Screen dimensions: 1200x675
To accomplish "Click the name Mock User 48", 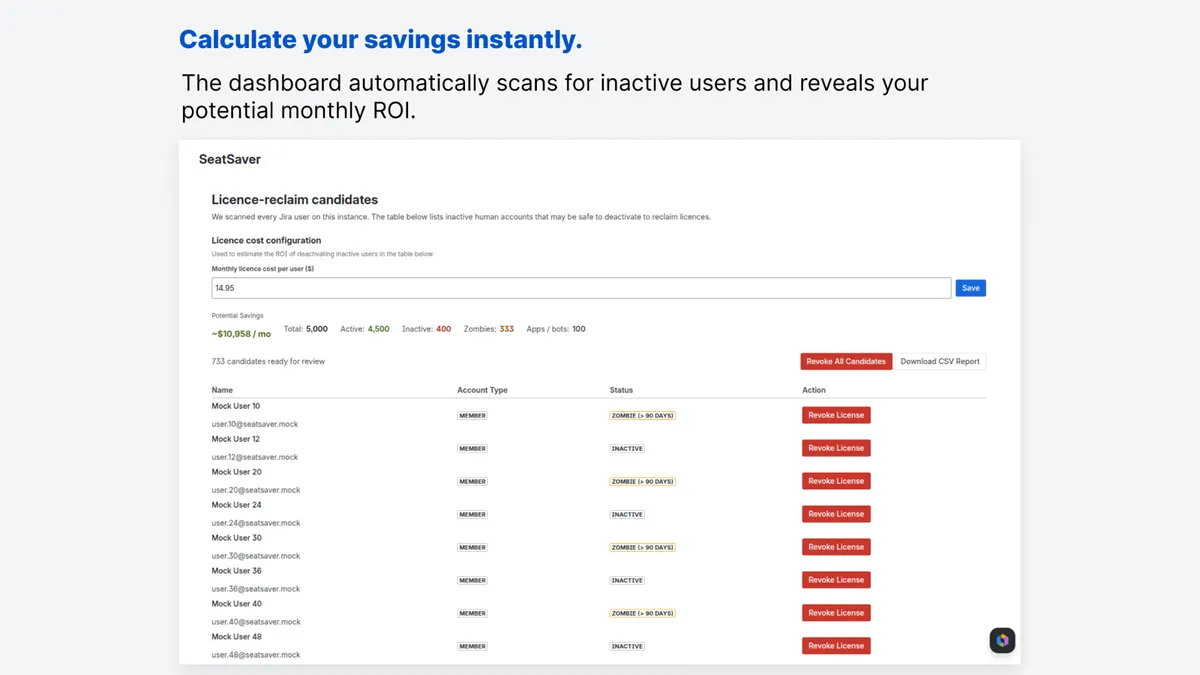I will pos(237,637).
